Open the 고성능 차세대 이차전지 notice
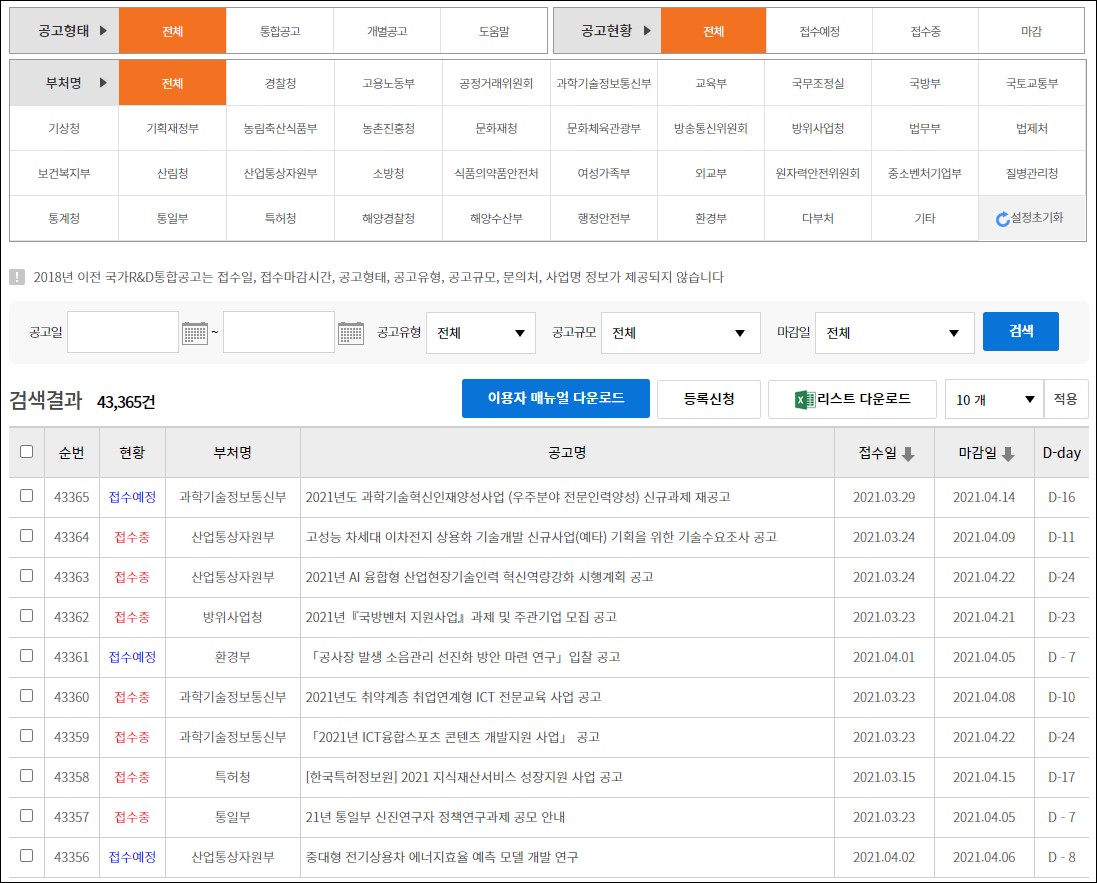The width and height of the screenshot is (1097, 883). click(541, 537)
